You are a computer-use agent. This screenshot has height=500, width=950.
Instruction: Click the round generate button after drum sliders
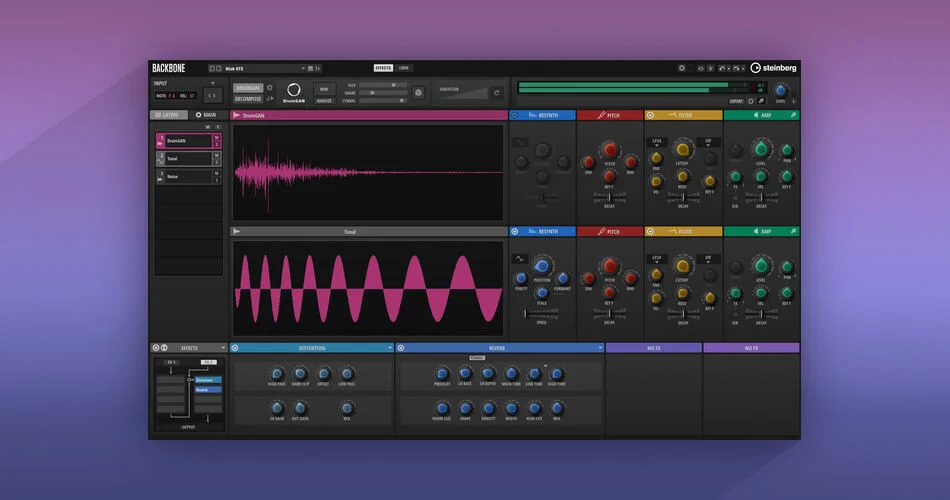(418, 93)
